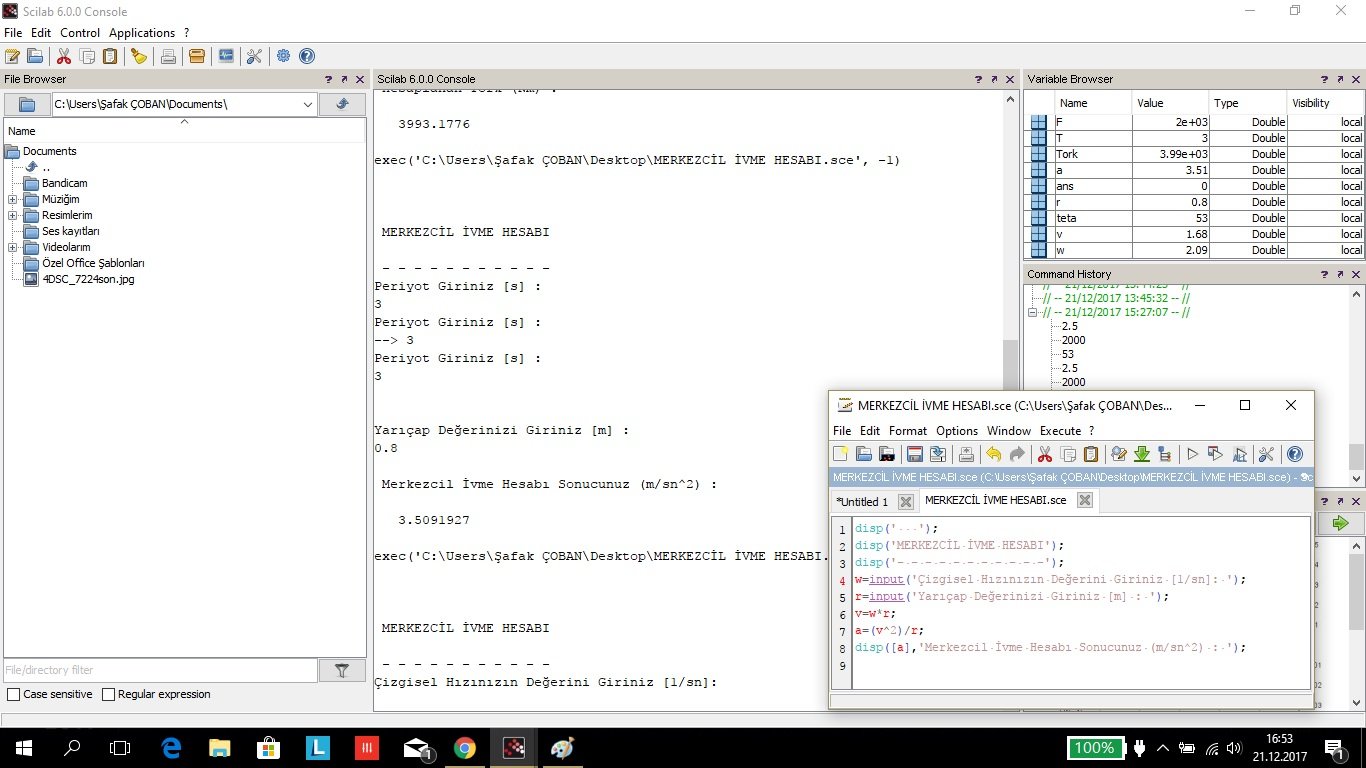
Task: Click the scissors cut icon in console toolbar
Action: pos(64,56)
